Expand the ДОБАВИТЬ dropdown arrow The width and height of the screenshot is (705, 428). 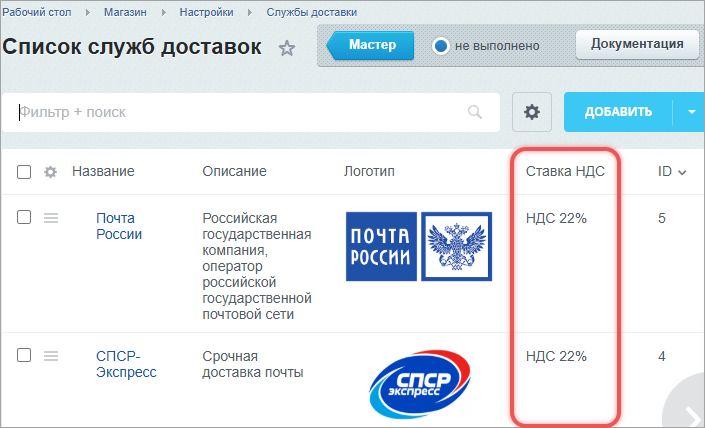coord(691,112)
